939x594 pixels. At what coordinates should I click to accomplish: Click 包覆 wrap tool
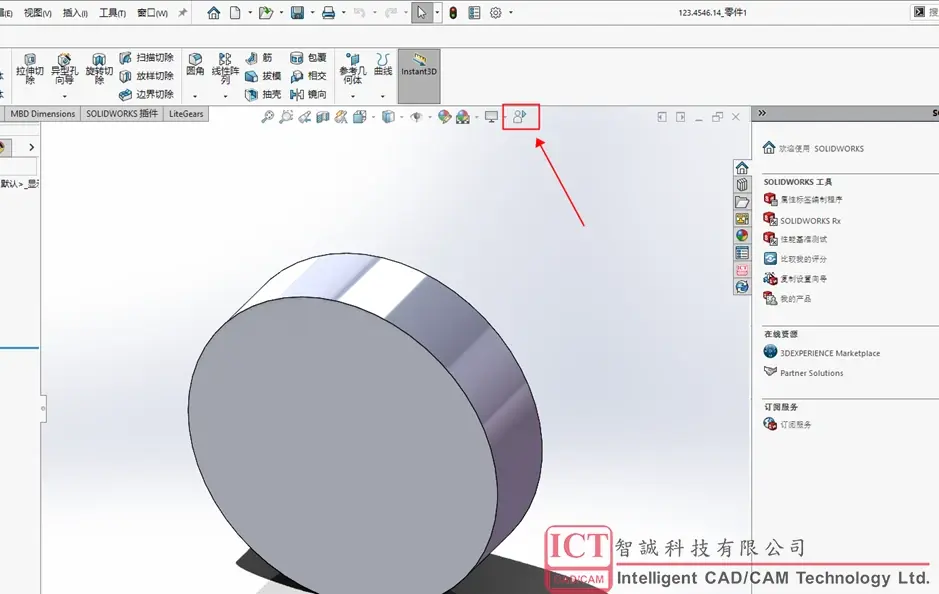tap(308, 57)
